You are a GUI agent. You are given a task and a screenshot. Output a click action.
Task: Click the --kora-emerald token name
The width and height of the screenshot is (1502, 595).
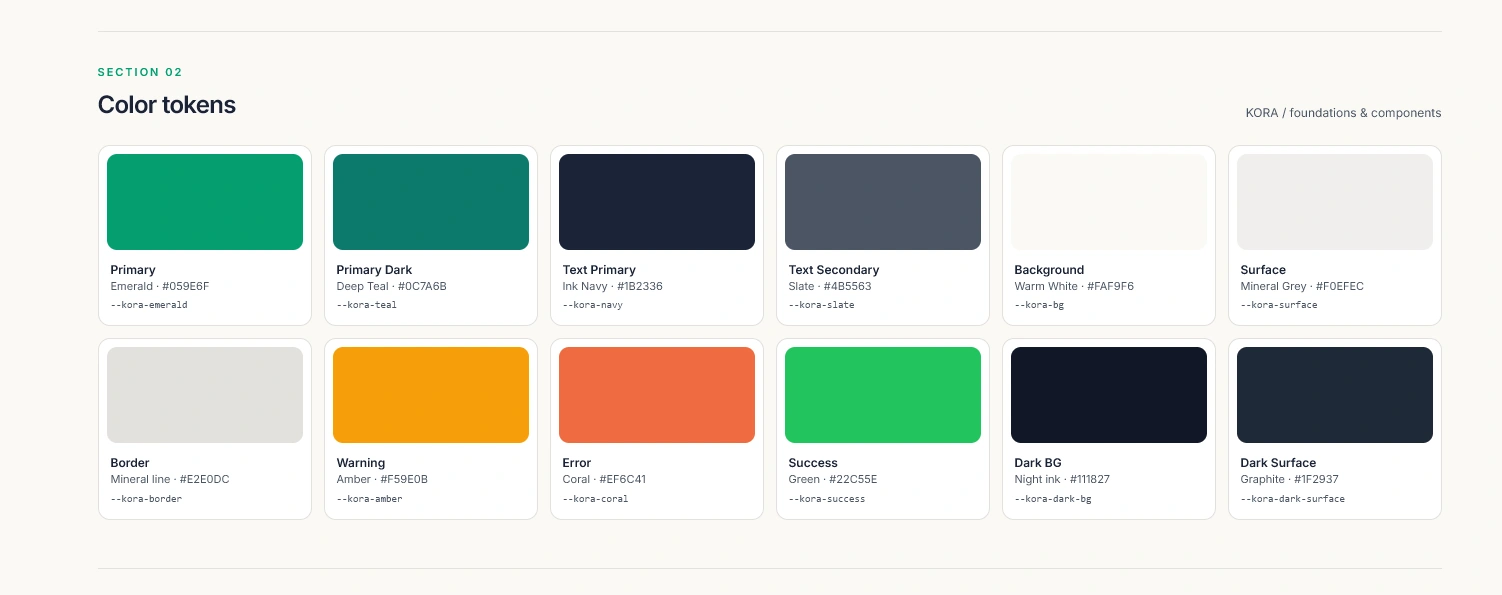point(149,305)
